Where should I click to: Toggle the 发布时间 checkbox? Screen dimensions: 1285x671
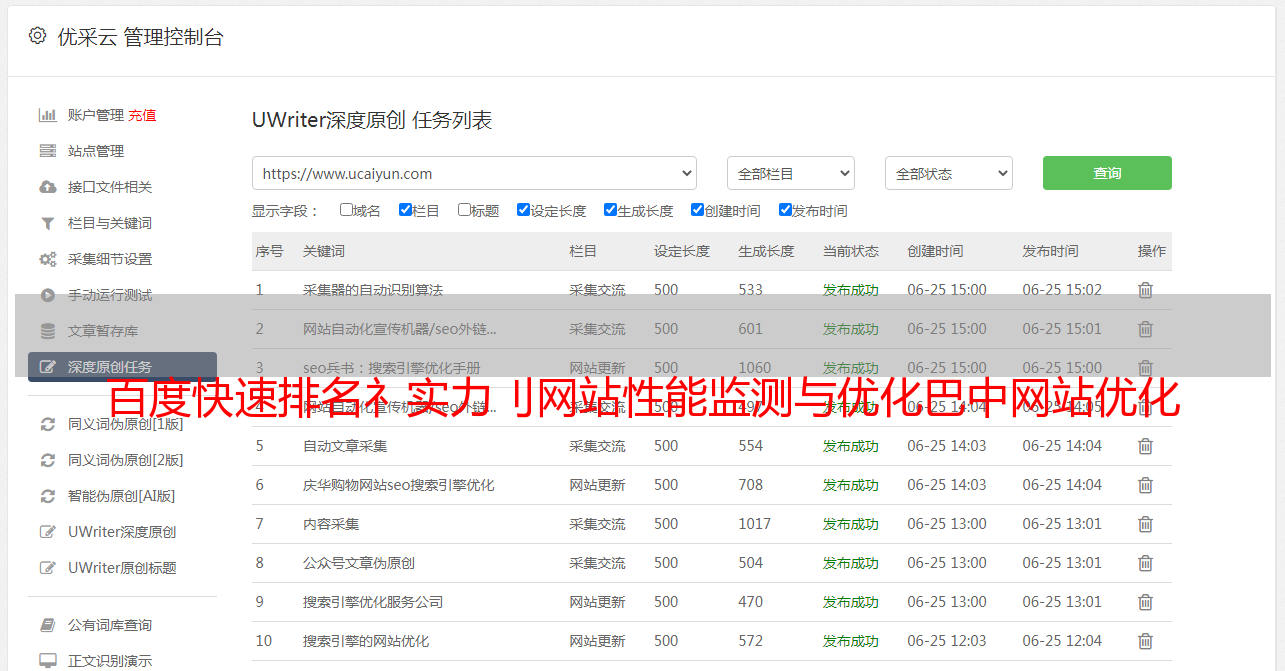[785, 210]
